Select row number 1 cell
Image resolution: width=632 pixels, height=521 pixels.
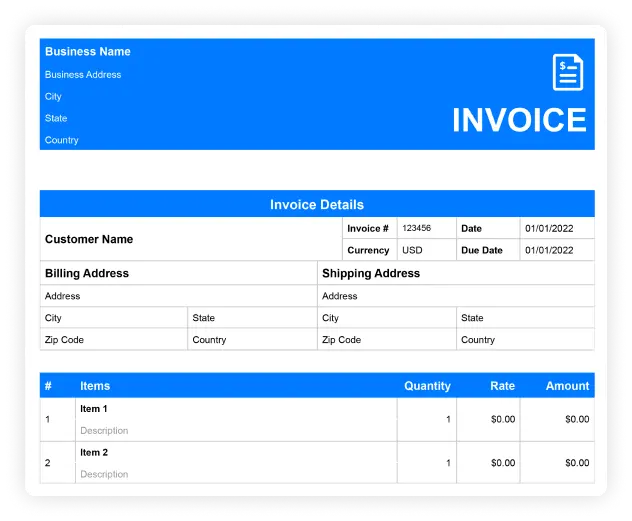point(58,419)
